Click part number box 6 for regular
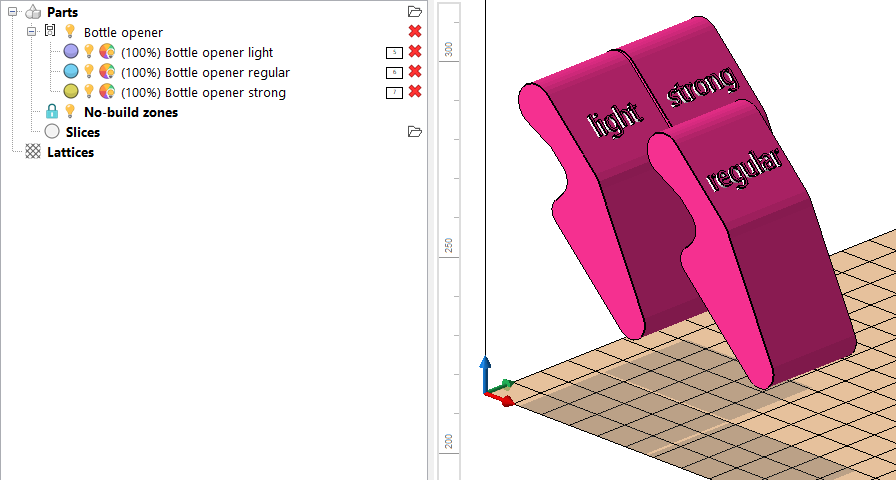Image resolution: width=896 pixels, height=480 pixels. [x=394, y=73]
